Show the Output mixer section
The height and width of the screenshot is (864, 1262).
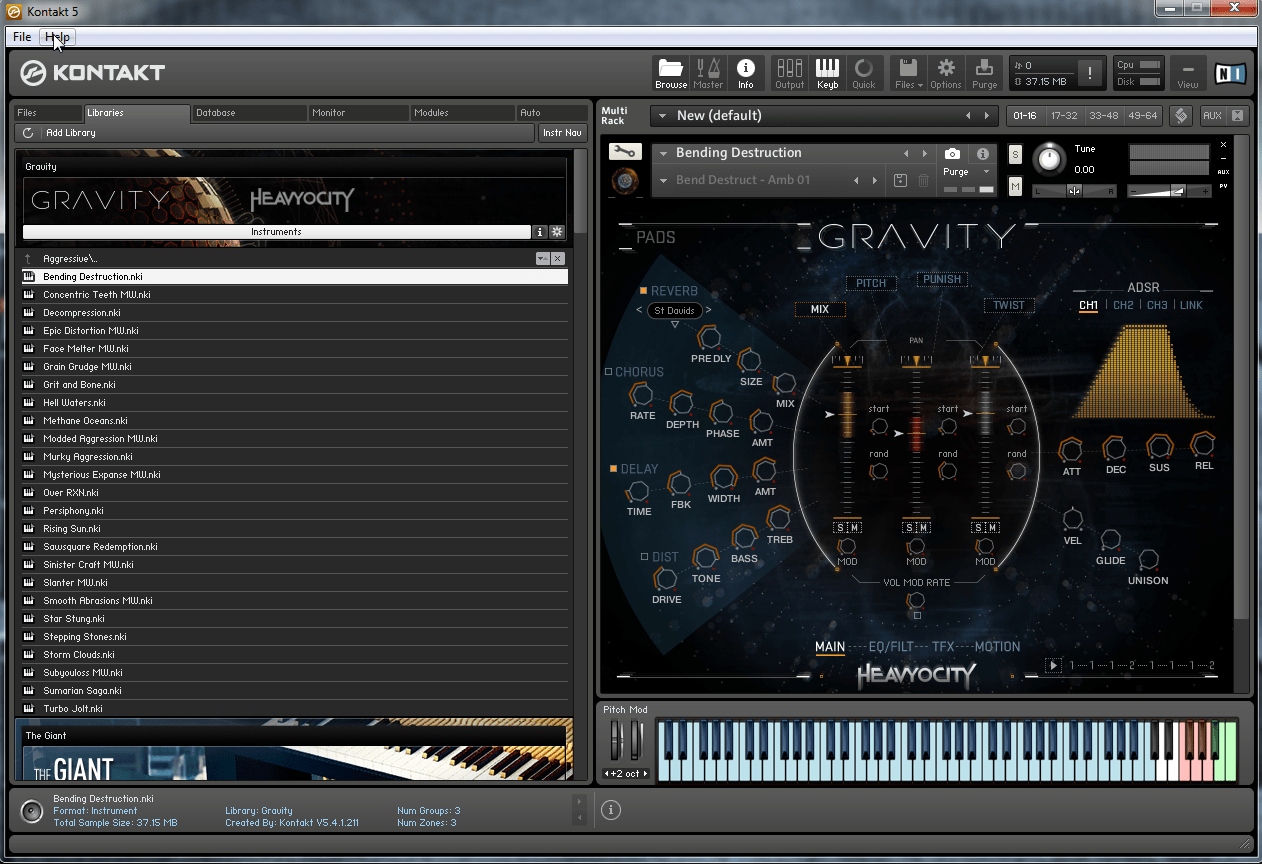coord(789,73)
